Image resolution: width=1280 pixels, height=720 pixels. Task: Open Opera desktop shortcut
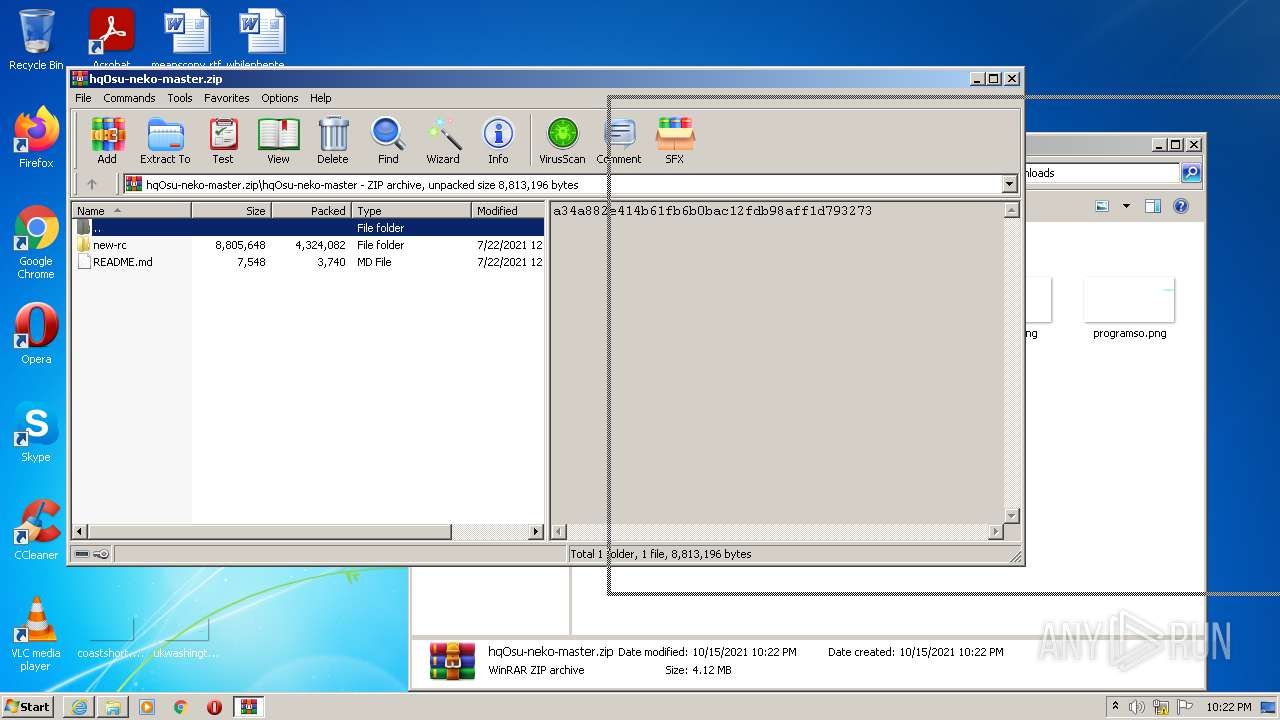click(36, 334)
